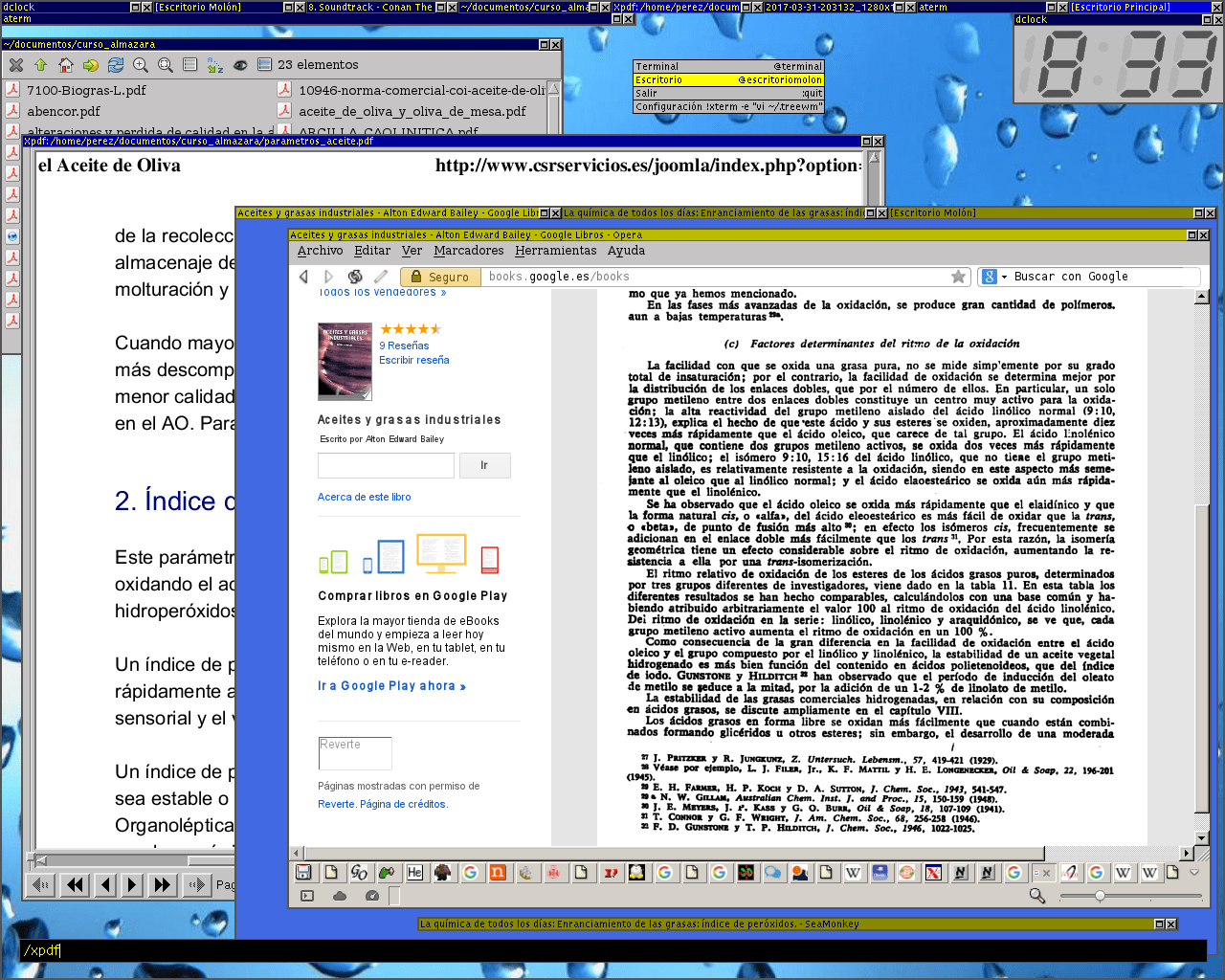Click the xpdf previous page arrow

[x=105, y=885]
